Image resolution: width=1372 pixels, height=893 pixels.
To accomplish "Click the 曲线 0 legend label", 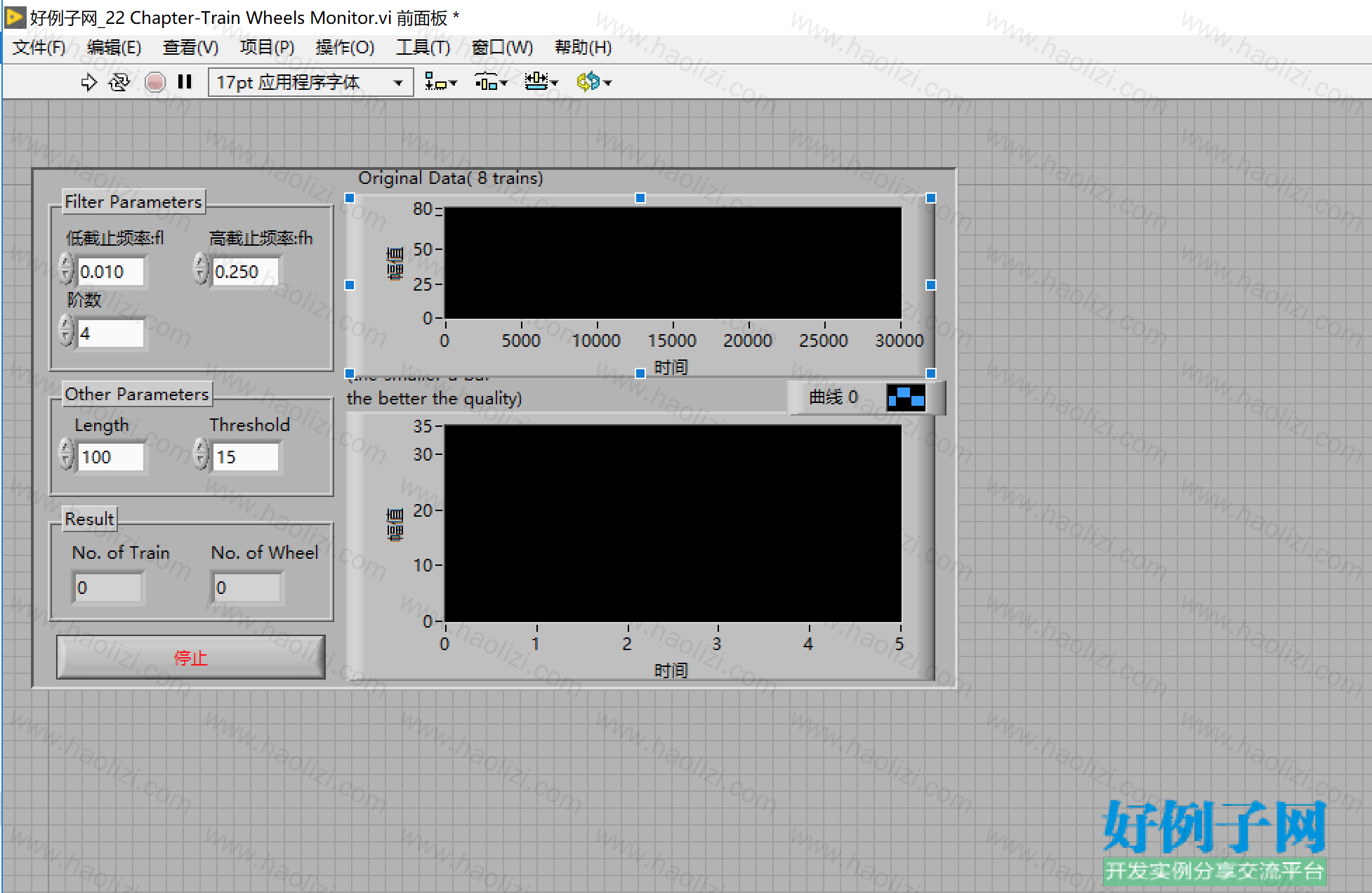I will tap(833, 397).
